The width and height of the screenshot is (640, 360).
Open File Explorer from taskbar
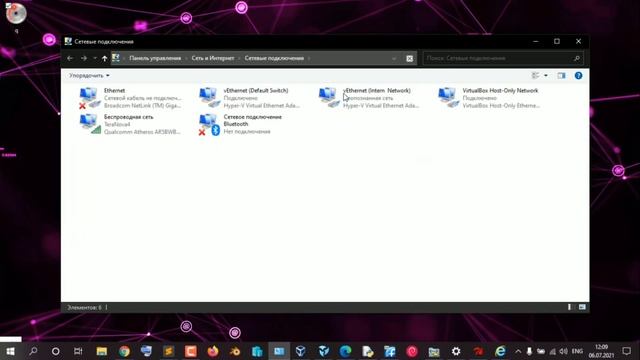(x=102, y=351)
